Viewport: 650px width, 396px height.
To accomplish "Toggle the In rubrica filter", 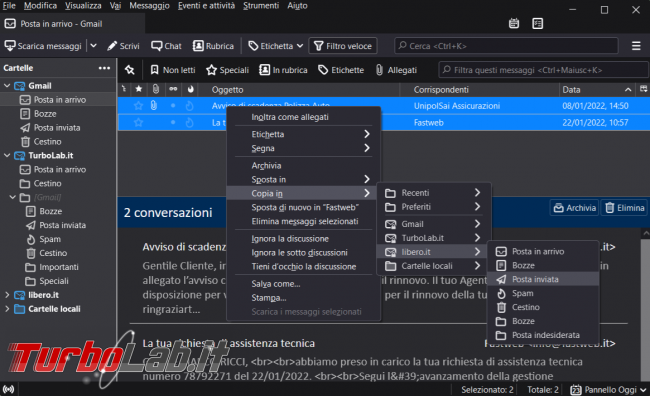I will 284,70.
